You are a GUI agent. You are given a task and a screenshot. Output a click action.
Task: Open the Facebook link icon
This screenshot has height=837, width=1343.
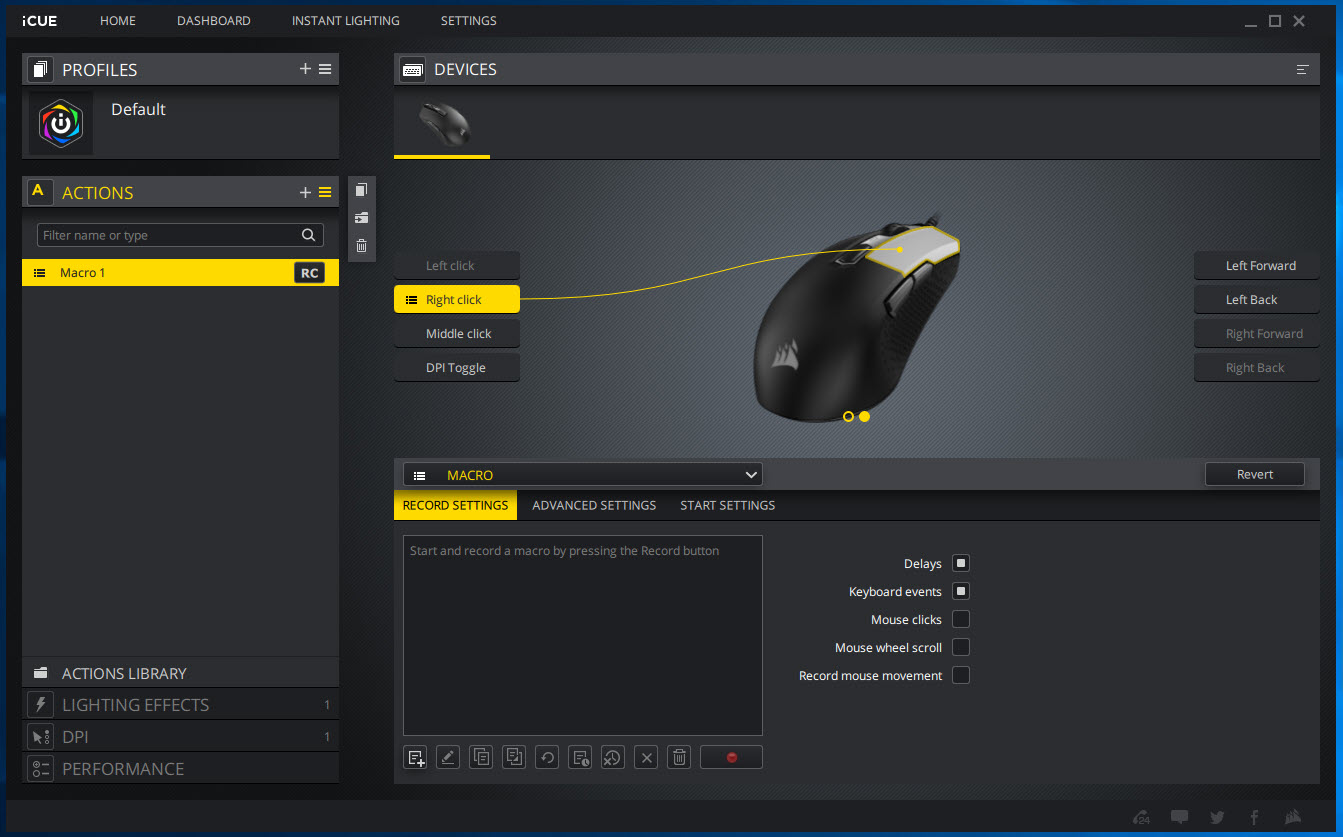click(1254, 817)
